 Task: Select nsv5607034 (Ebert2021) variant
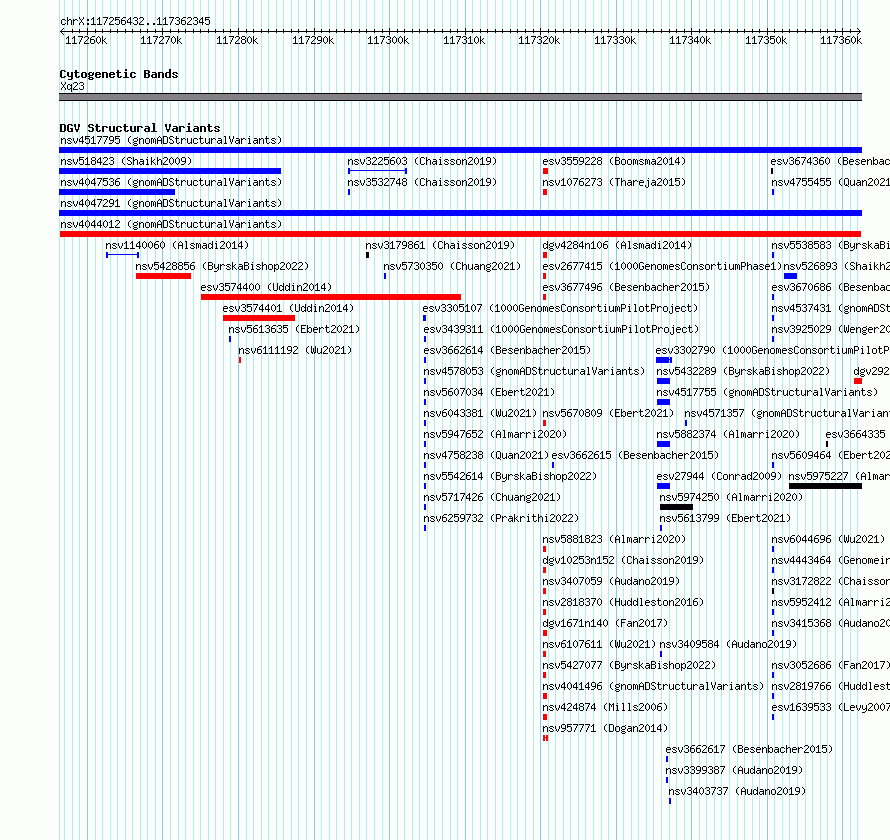coord(489,392)
